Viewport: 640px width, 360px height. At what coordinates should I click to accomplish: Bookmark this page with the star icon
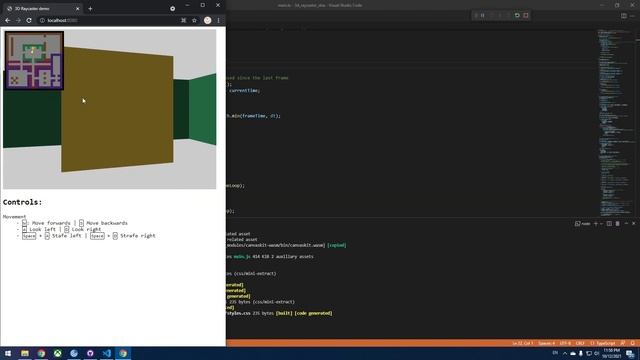[x=194, y=20]
